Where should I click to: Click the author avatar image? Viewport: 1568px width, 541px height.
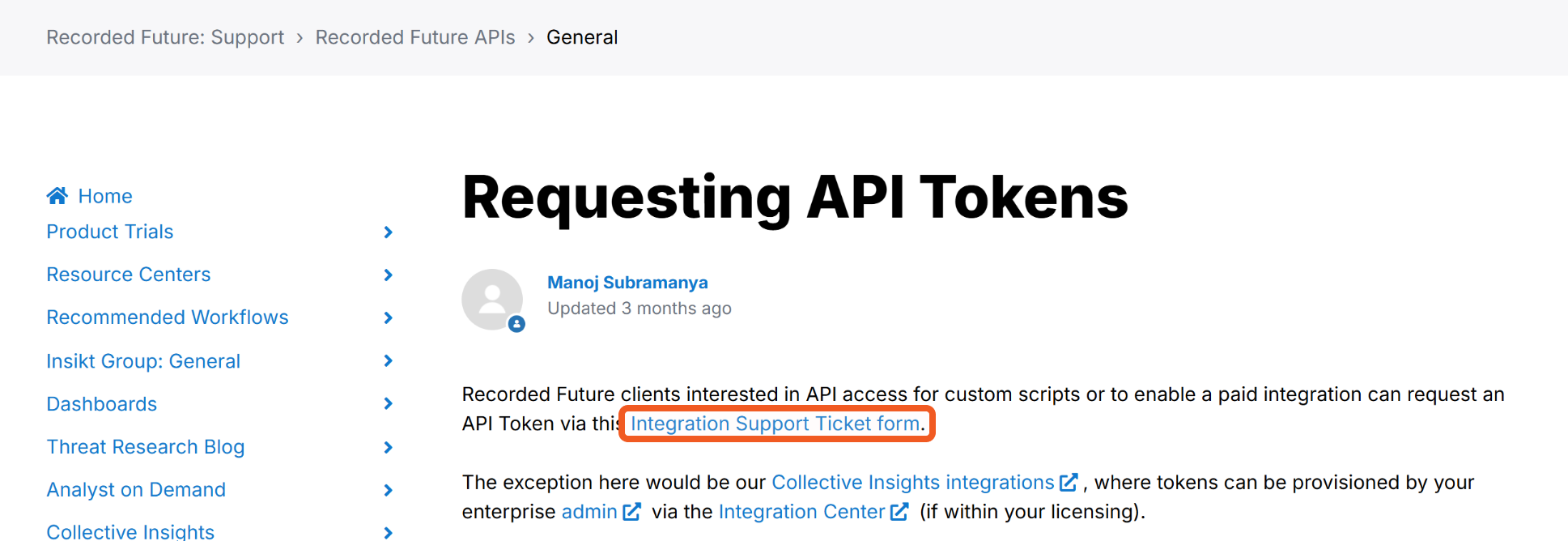(x=492, y=299)
